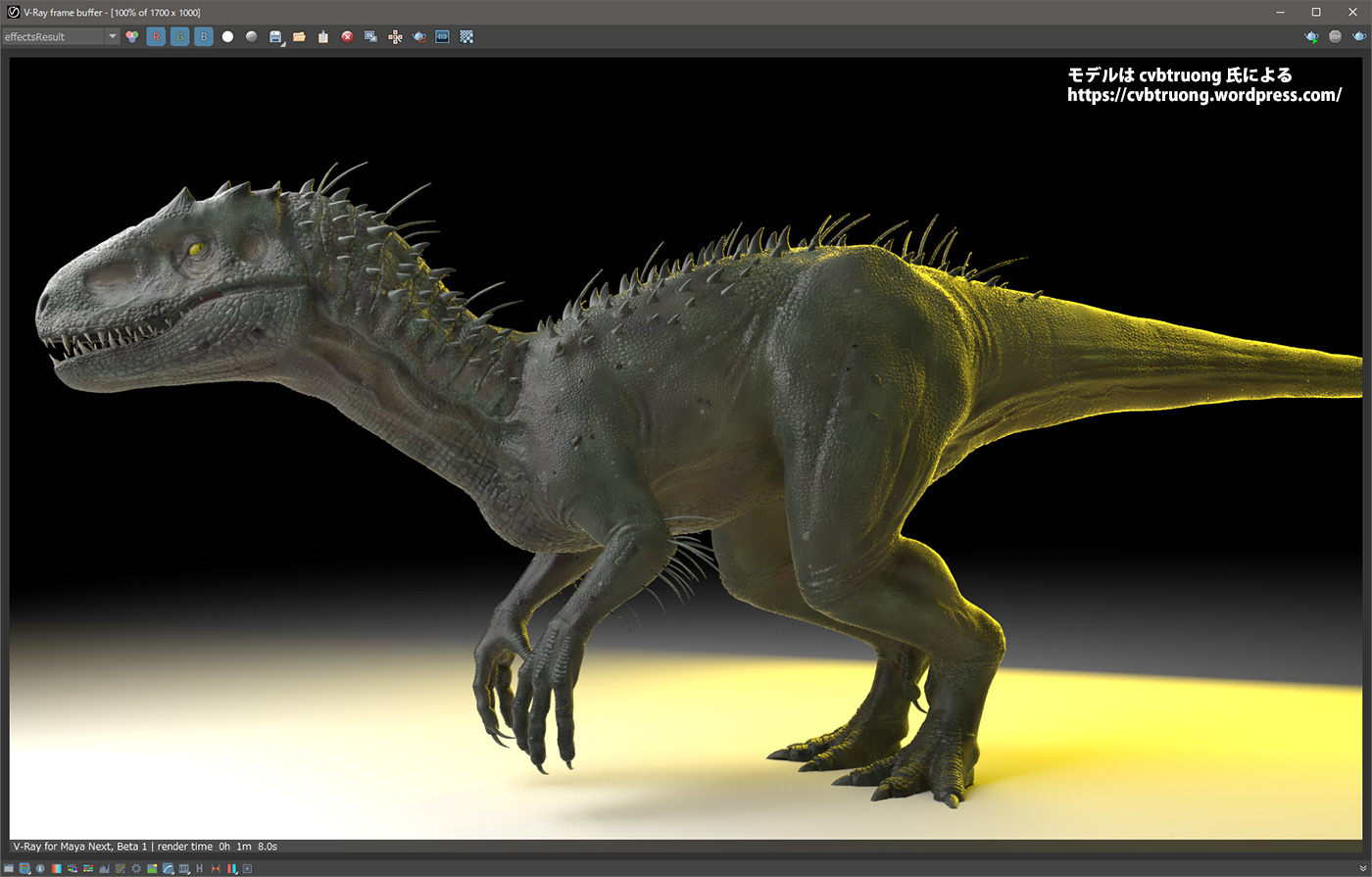The width and height of the screenshot is (1372, 877).
Task: Enable white balance correction icon
Action: (57, 868)
